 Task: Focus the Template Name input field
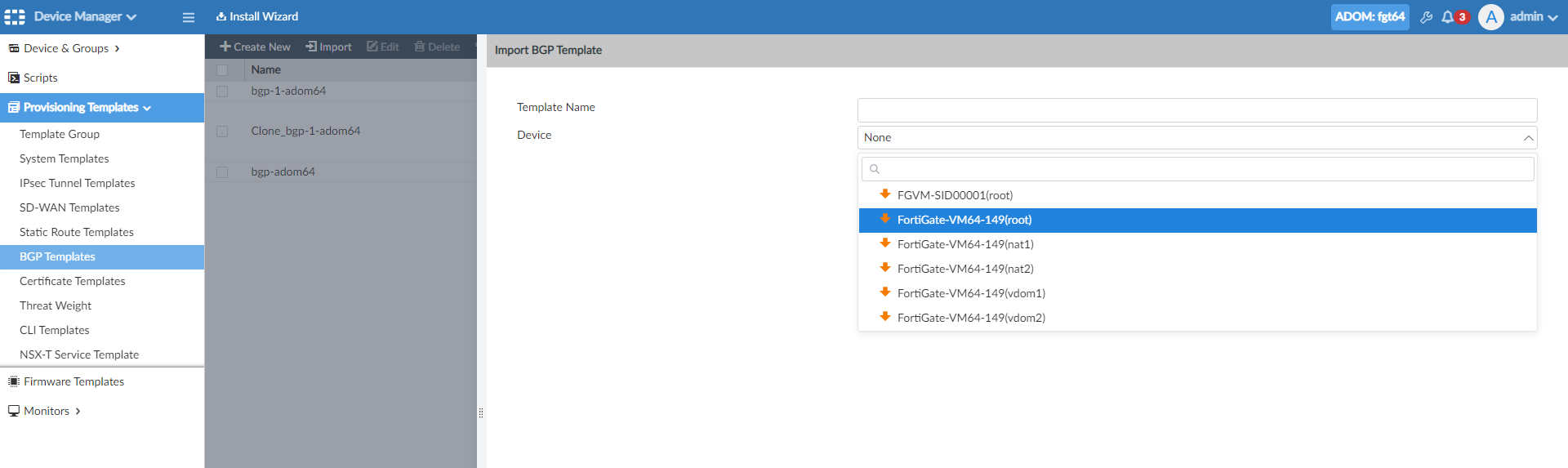(x=1197, y=110)
